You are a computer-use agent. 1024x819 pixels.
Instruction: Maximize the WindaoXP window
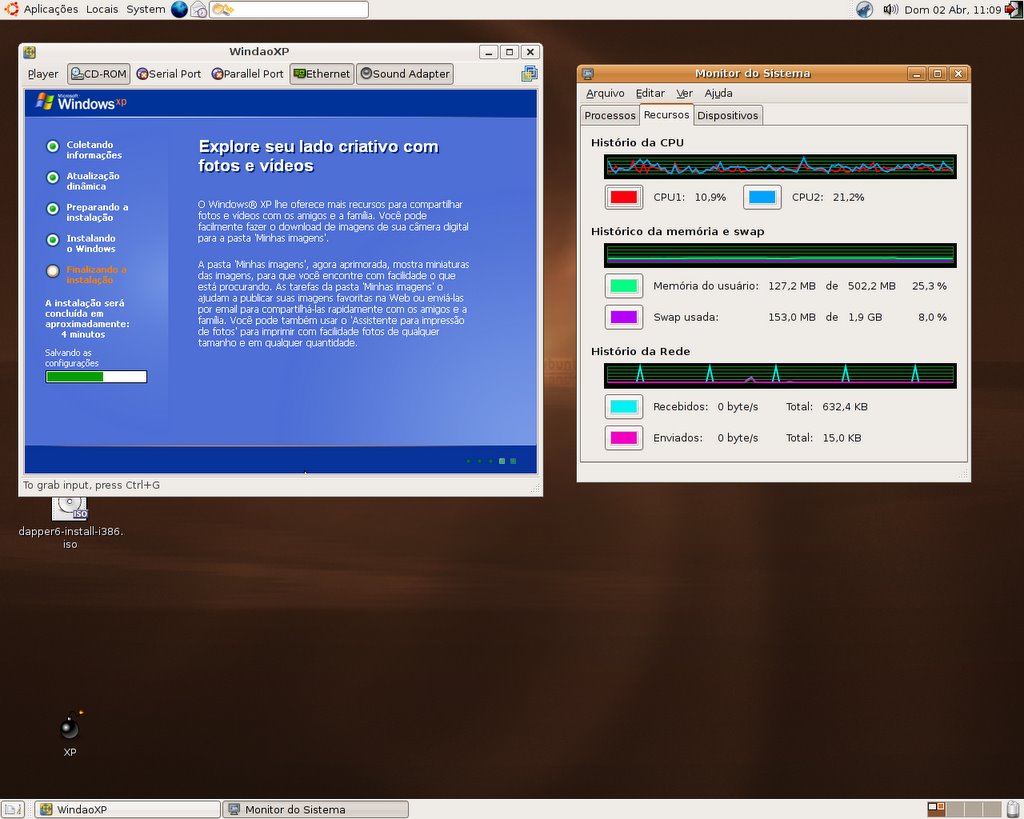[x=509, y=52]
